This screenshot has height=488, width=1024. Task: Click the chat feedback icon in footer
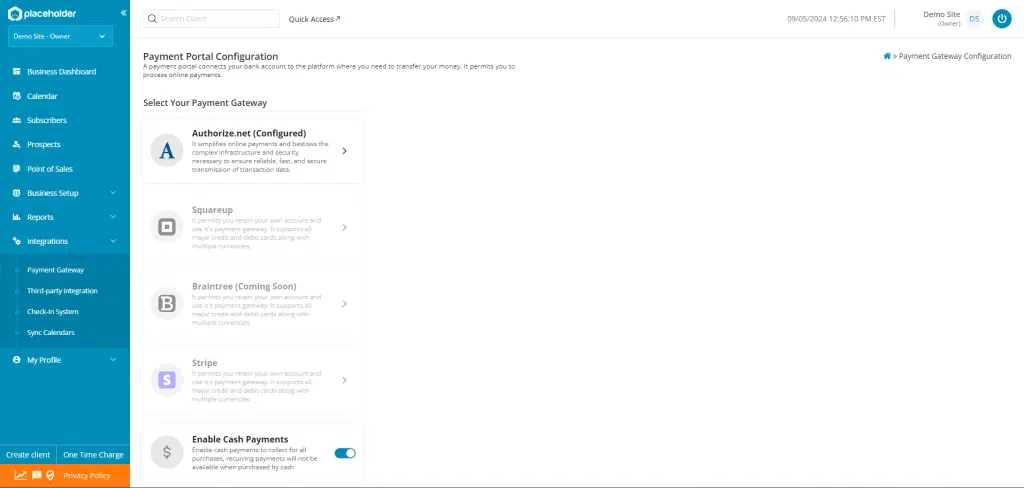(x=36, y=475)
